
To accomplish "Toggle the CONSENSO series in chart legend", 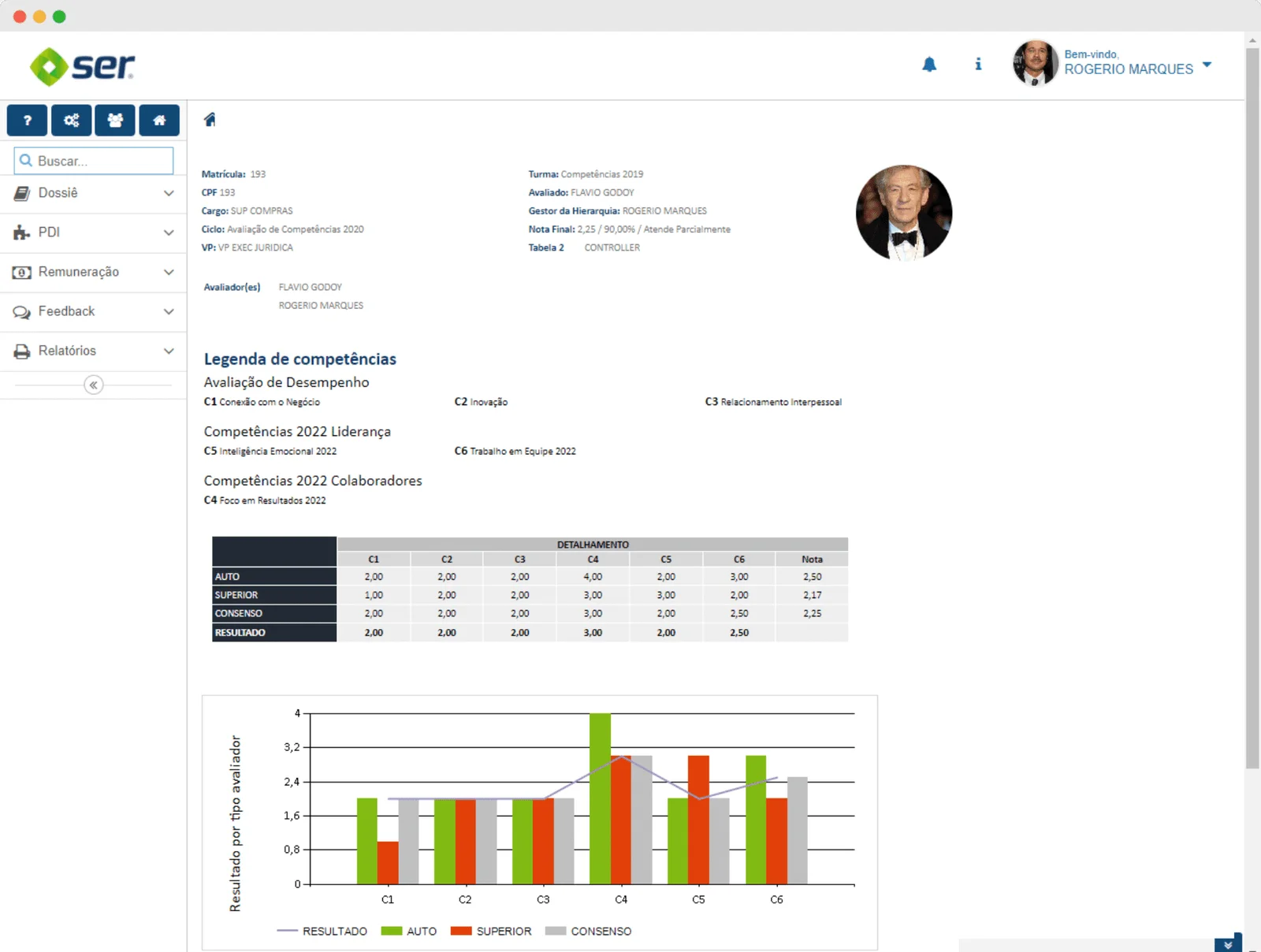I will (x=589, y=932).
